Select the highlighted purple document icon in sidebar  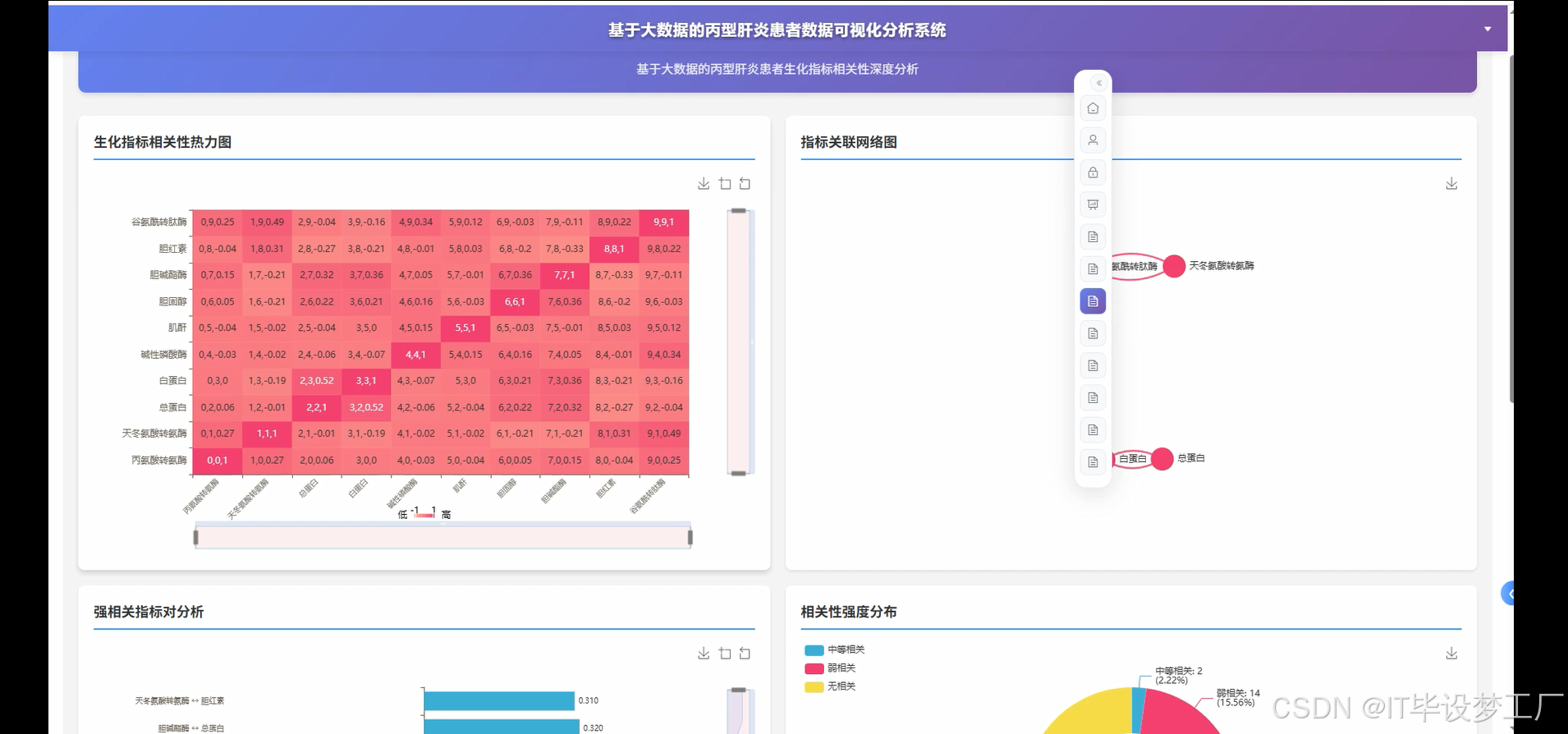(x=1093, y=301)
